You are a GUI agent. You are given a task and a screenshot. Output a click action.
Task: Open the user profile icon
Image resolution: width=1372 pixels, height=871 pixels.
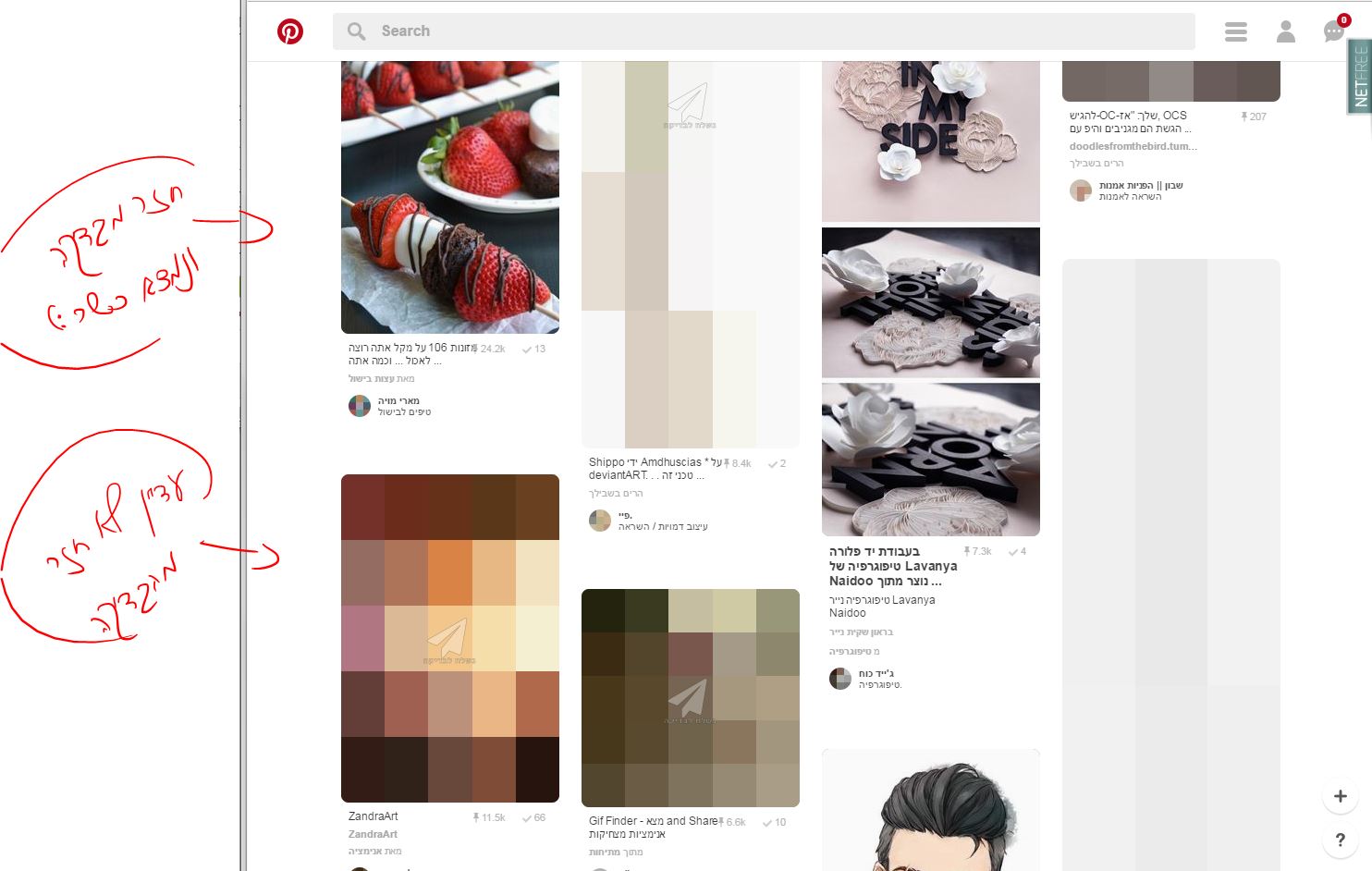click(1286, 31)
